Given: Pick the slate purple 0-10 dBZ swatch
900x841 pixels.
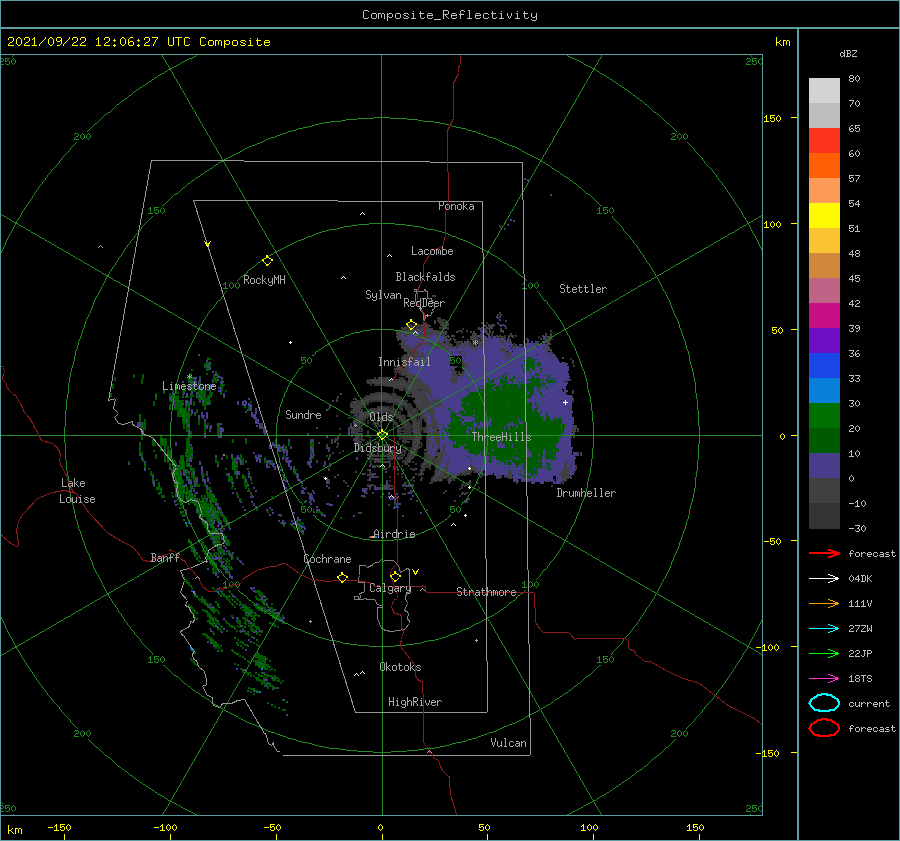Looking at the screenshot, I should (824, 466).
